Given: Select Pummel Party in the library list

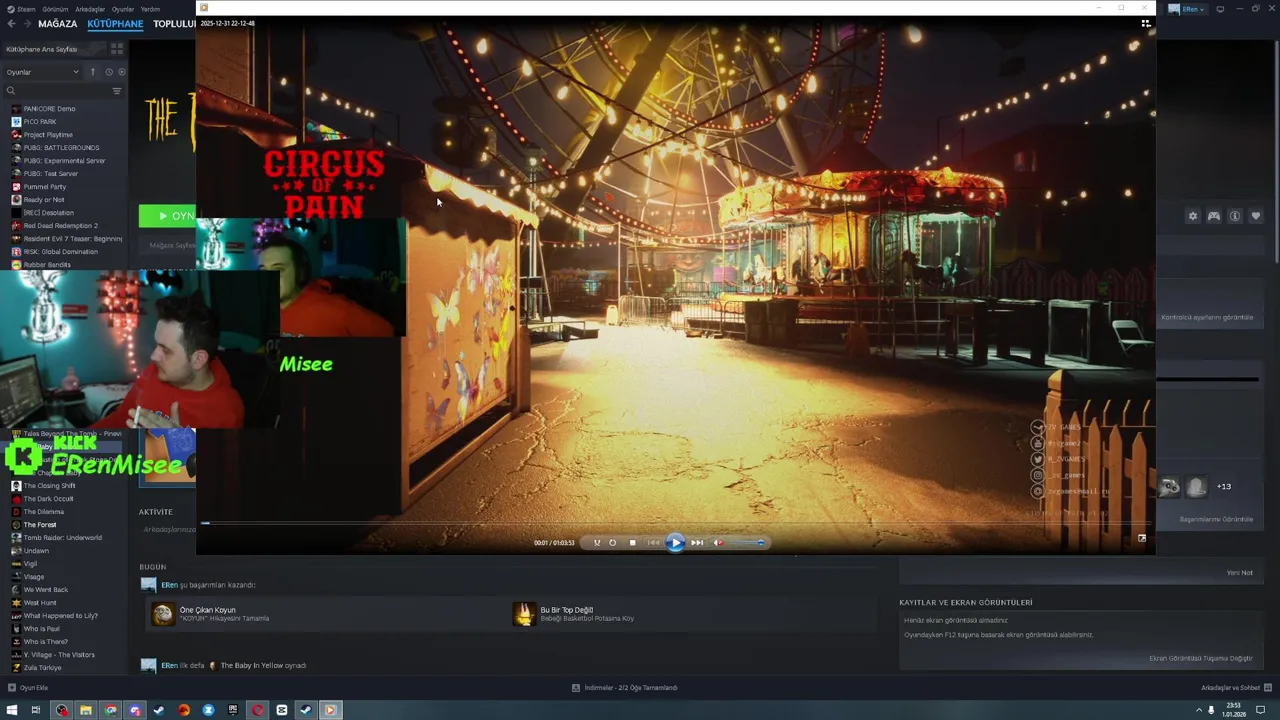Looking at the screenshot, I should (x=44, y=186).
